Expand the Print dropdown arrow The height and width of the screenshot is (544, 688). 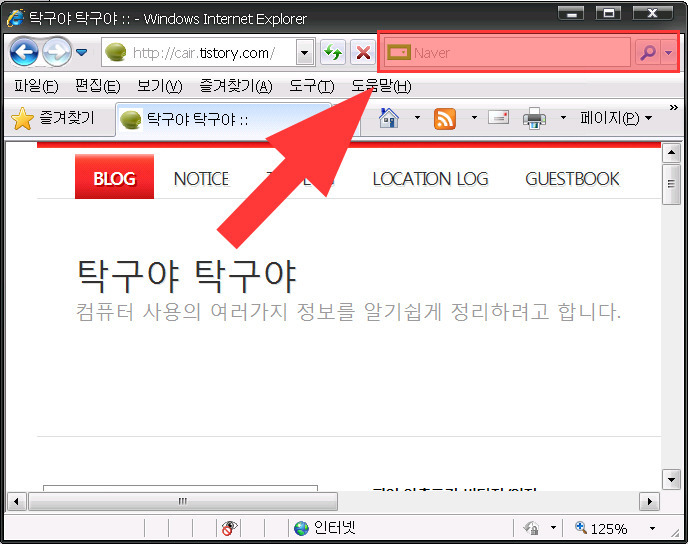563,118
